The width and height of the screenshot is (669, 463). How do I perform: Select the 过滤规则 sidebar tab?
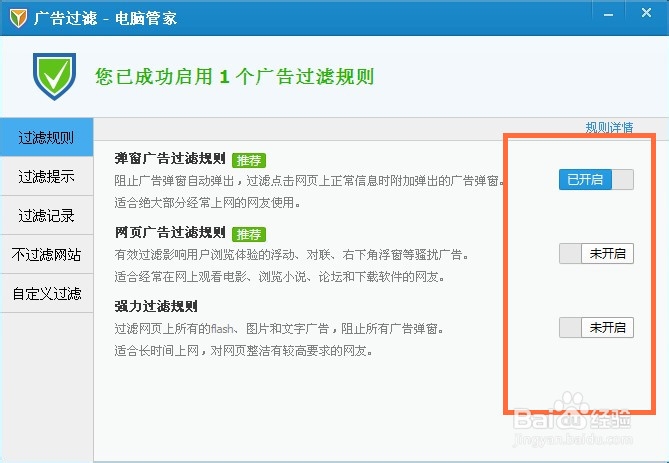click(47, 137)
